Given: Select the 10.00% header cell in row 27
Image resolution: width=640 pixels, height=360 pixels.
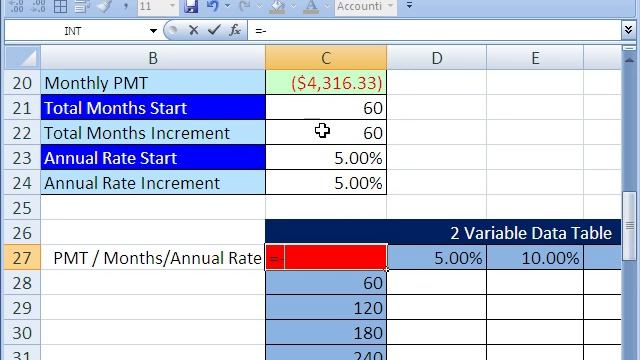Looking at the screenshot, I should coord(535,258).
